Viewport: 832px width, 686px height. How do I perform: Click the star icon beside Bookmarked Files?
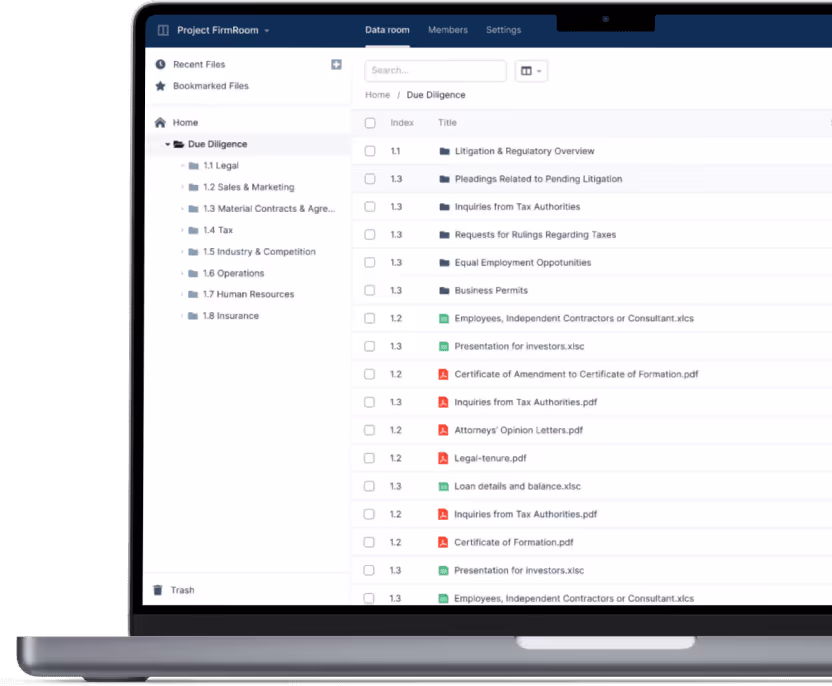pos(160,86)
